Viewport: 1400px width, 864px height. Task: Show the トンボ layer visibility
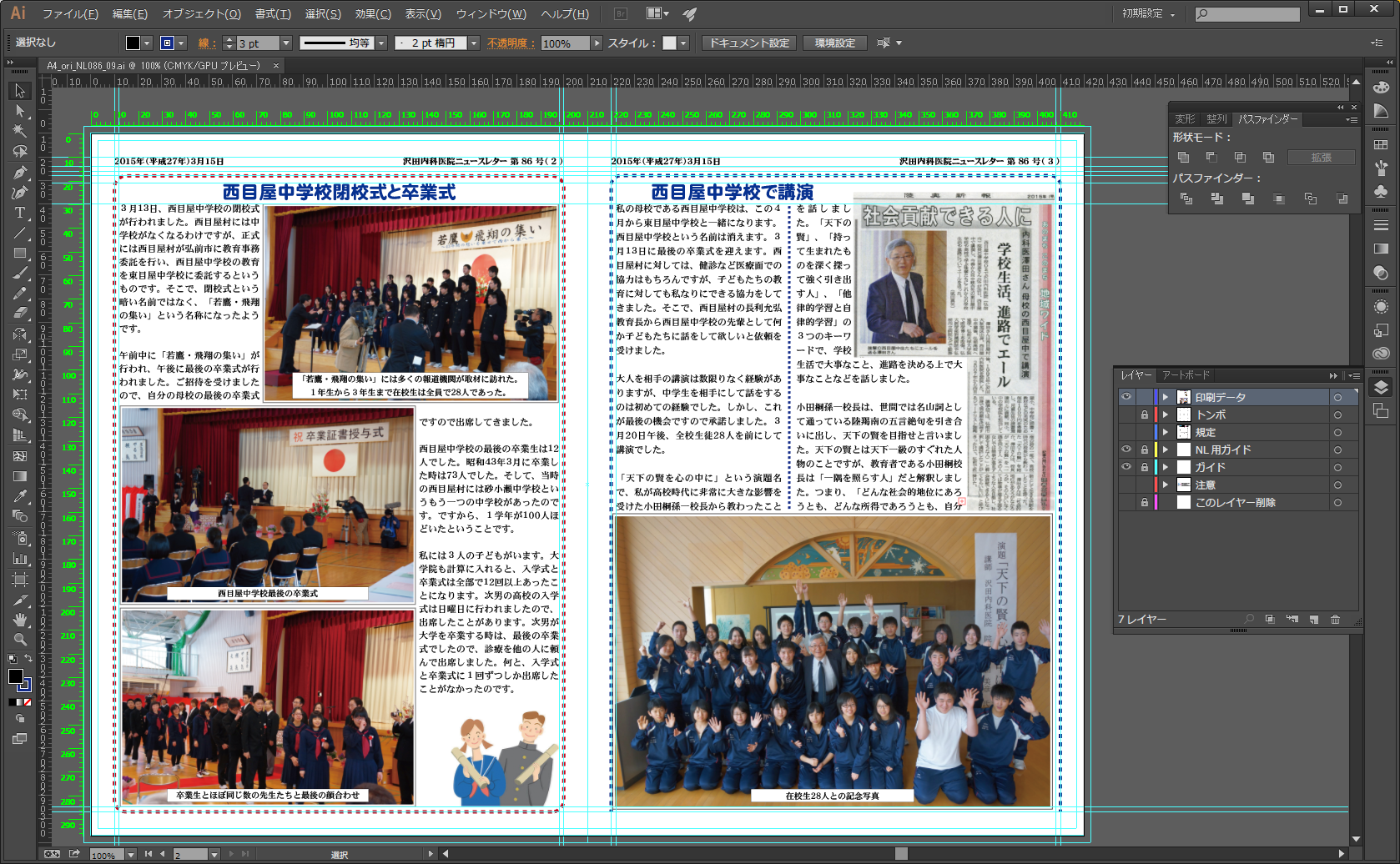click(x=1126, y=414)
